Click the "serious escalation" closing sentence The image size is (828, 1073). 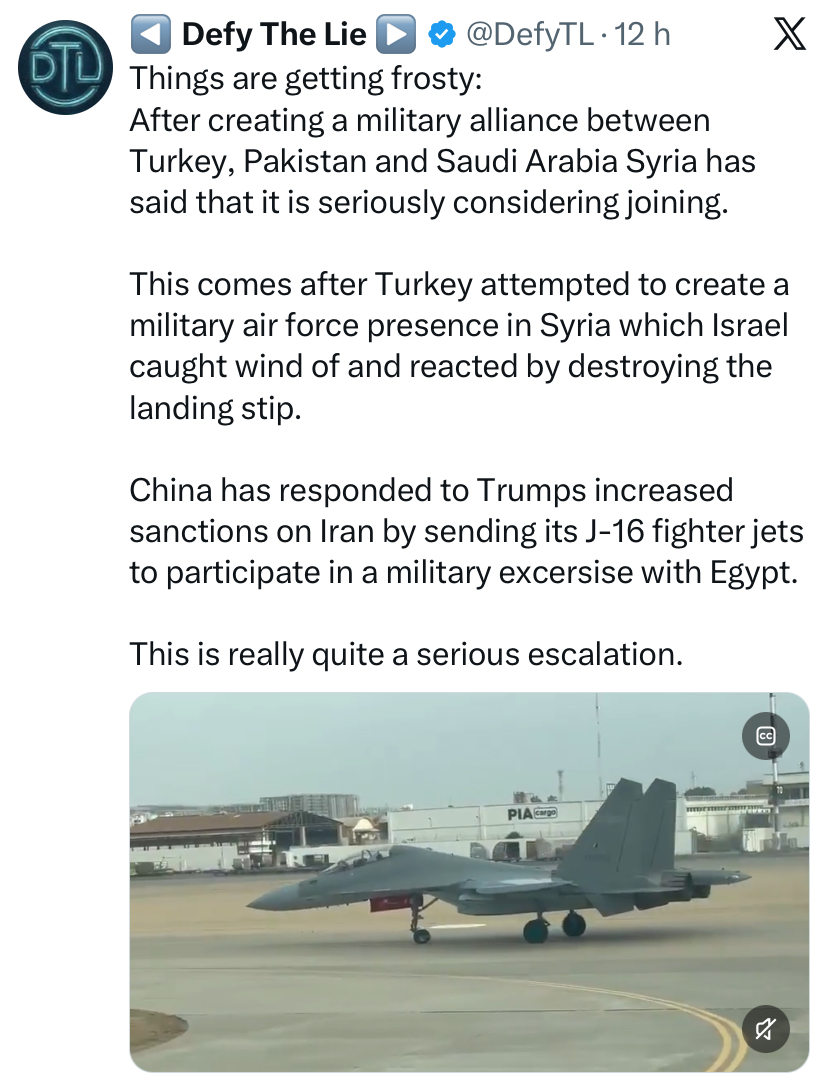(406, 654)
